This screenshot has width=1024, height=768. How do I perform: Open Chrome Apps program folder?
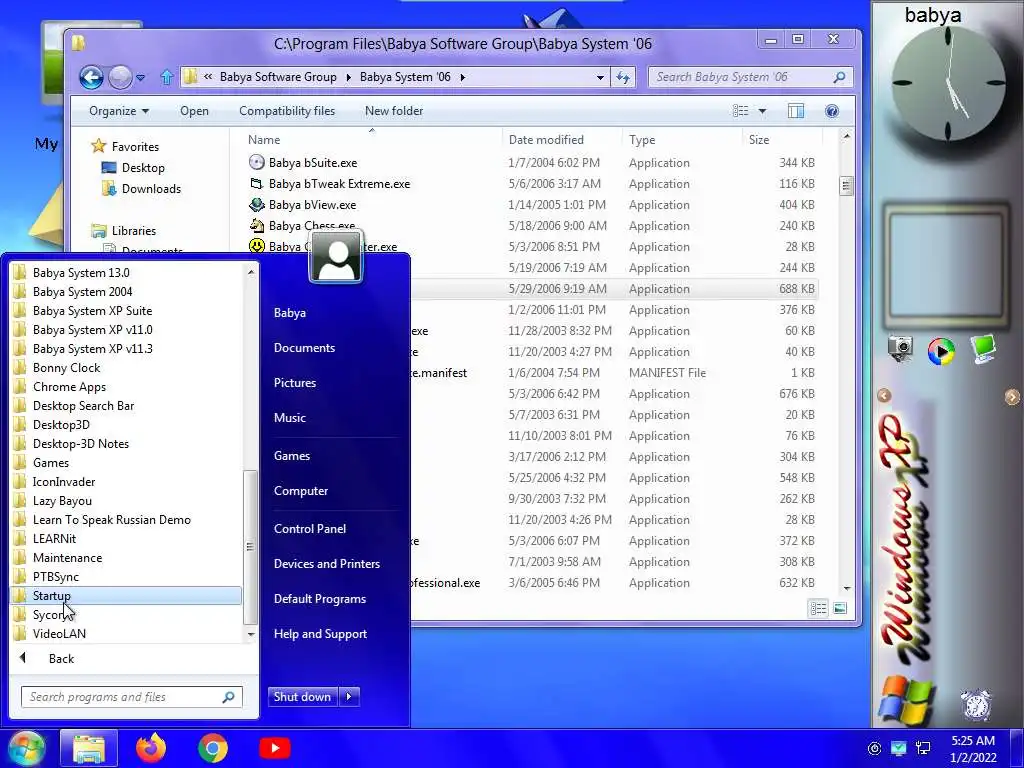click(125, 387)
